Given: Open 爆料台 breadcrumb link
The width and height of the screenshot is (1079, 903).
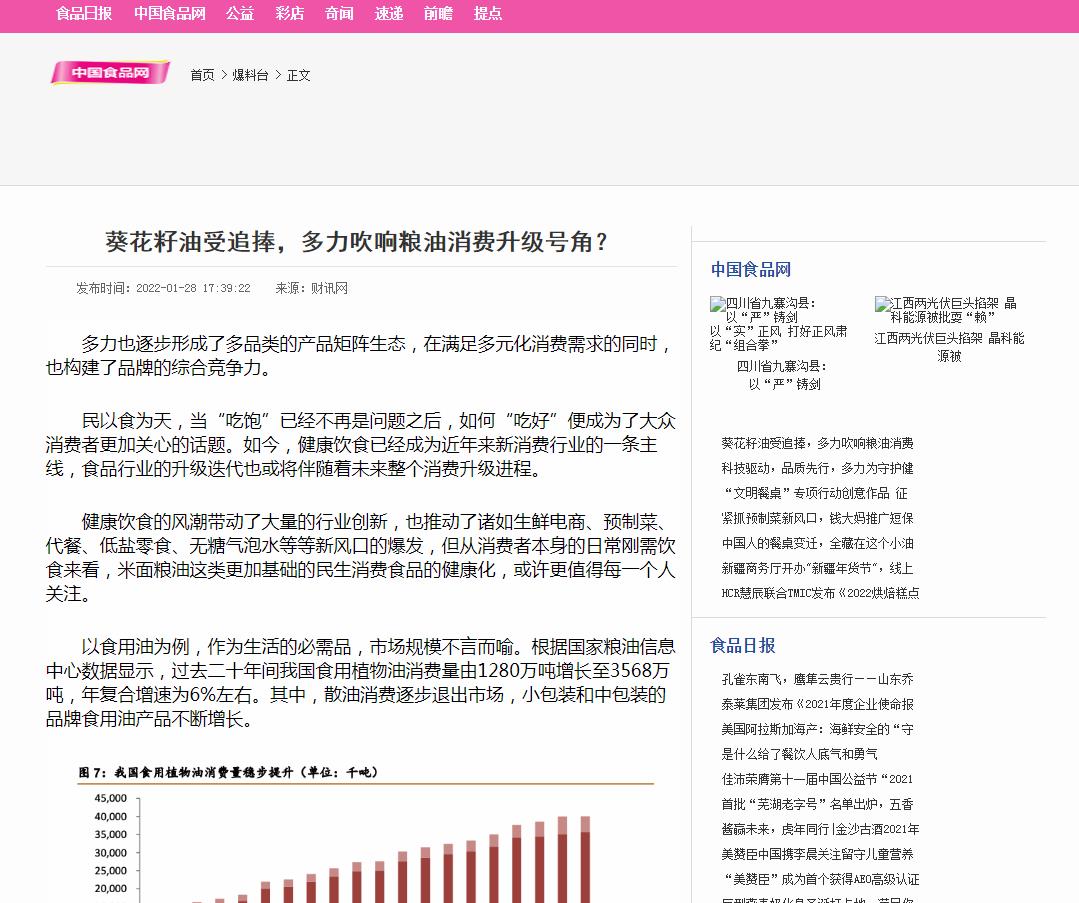Looking at the screenshot, I should tap(250, 75).
